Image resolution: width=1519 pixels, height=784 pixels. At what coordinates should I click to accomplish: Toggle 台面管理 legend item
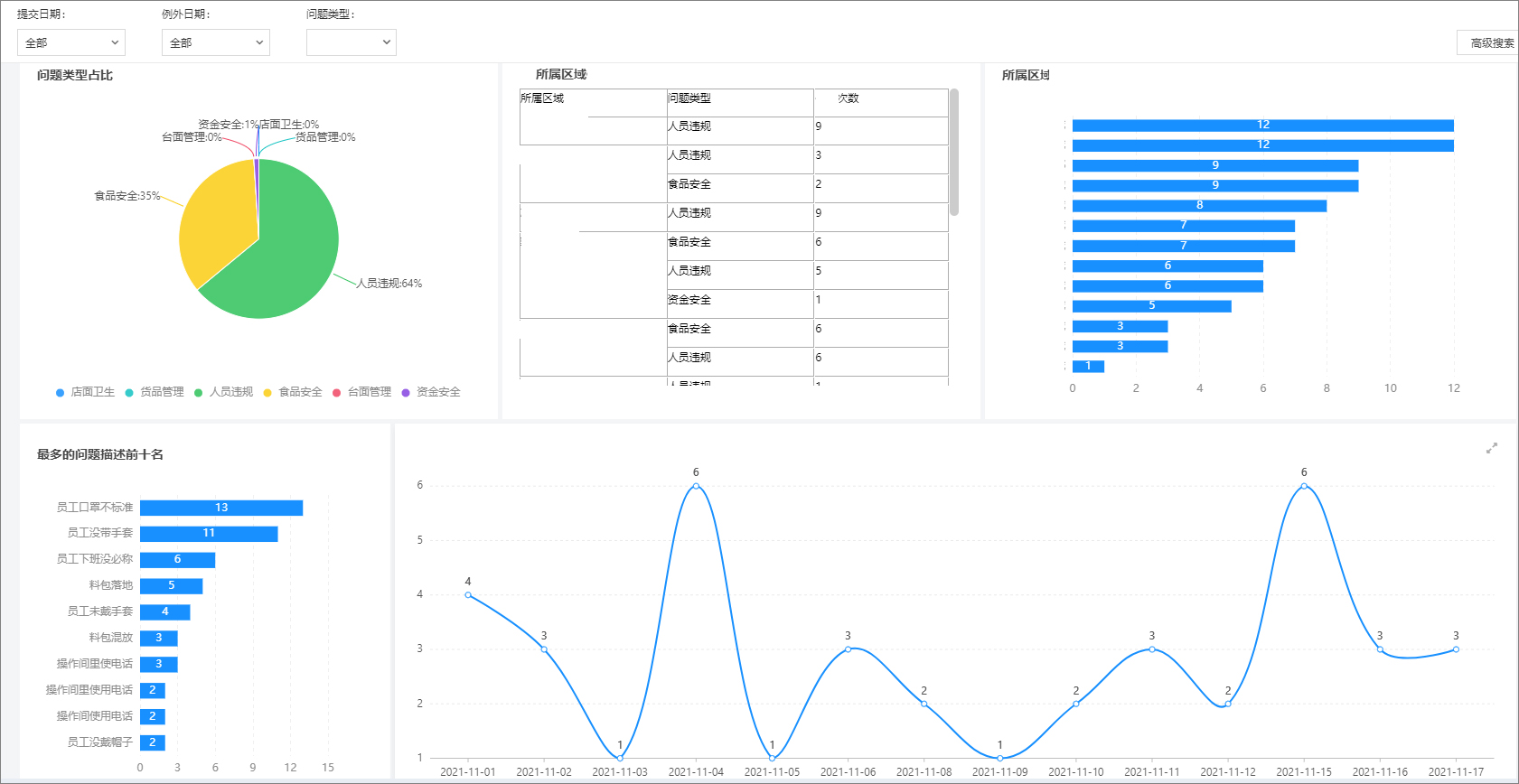[x=362, y=392]
